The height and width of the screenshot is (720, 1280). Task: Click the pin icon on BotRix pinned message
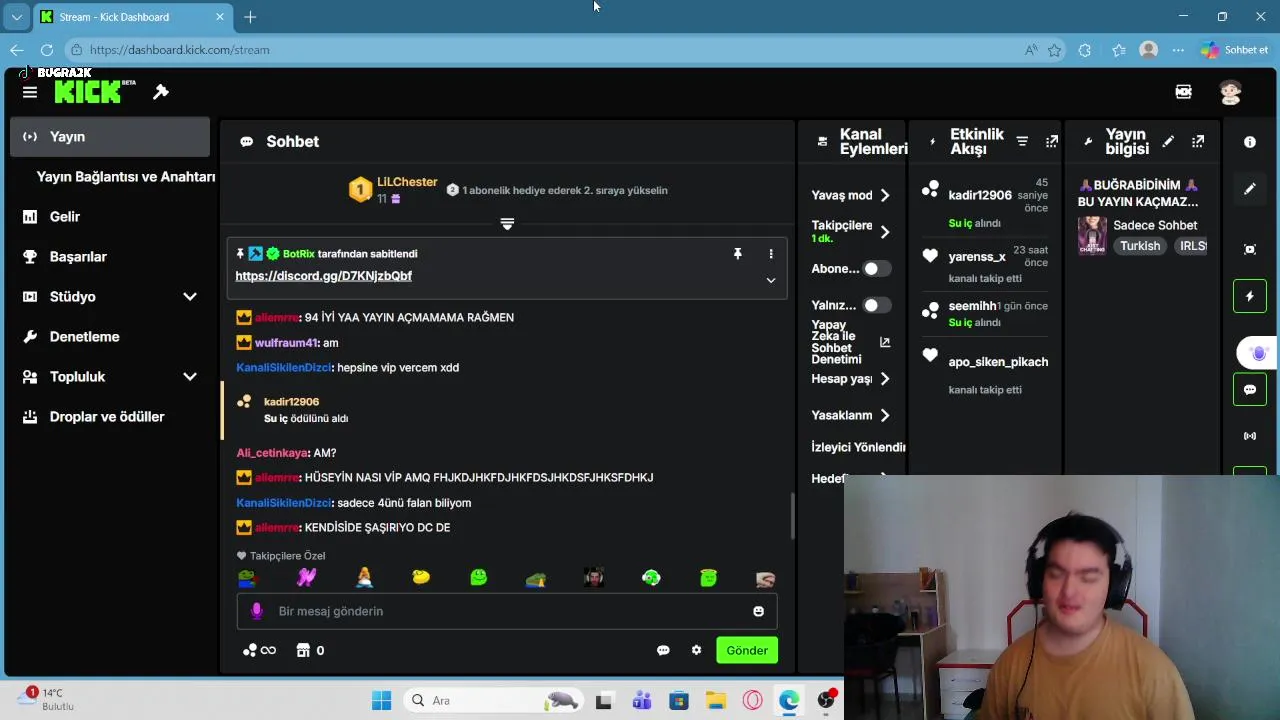point(738,254)
